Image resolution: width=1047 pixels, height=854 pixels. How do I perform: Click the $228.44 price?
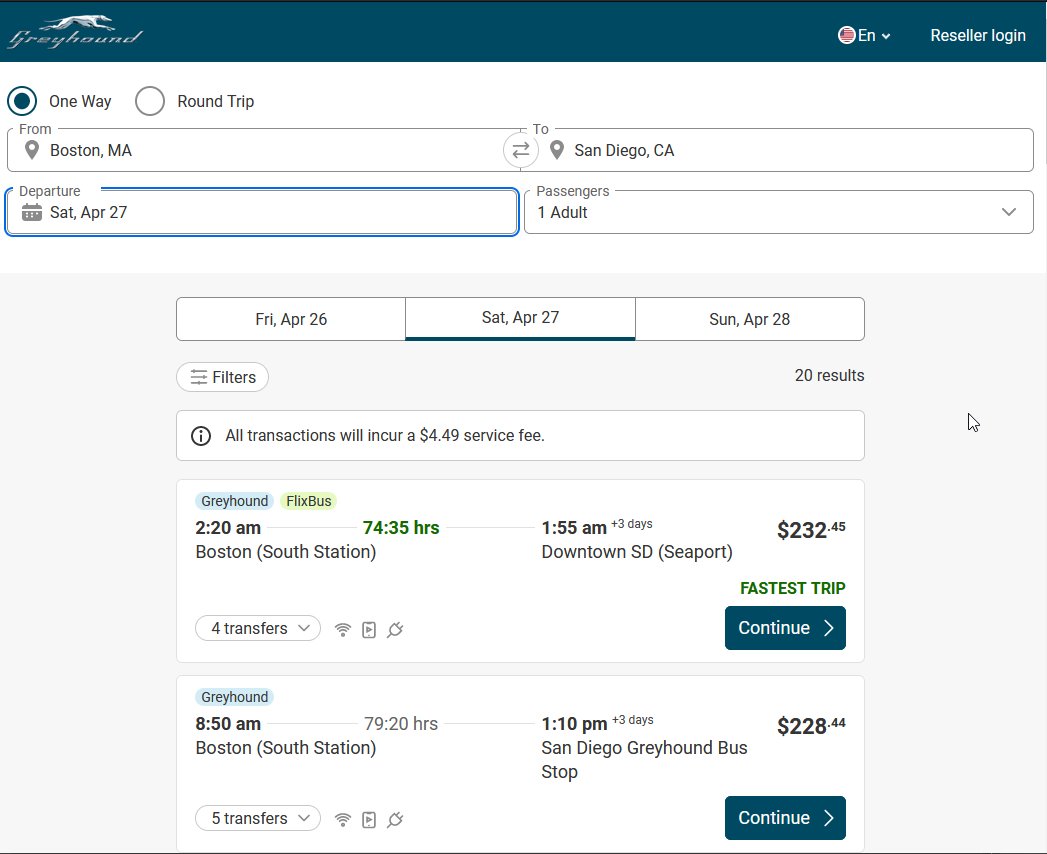tap(811, 725)
